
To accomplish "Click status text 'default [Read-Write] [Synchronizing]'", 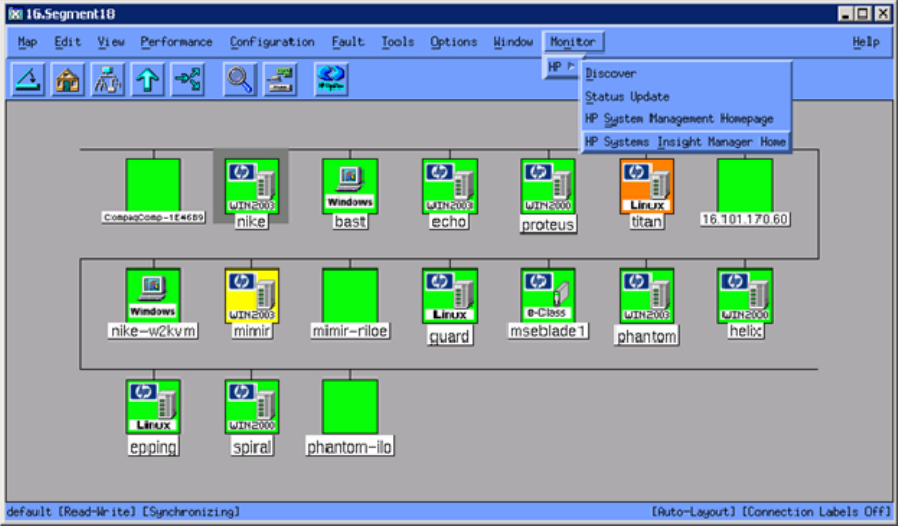I will pos(123,512).
